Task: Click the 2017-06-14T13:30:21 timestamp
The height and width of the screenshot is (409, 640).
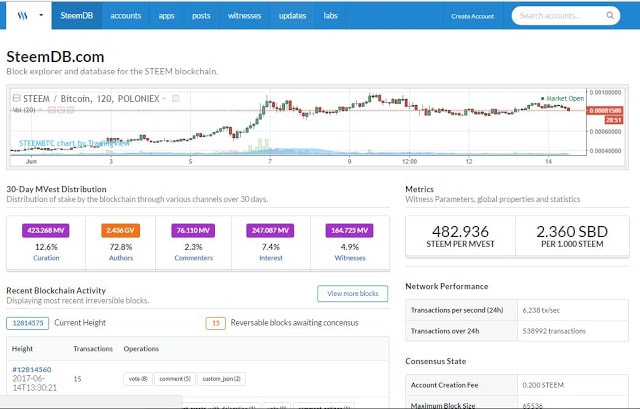Action: (x=35, y=383)
